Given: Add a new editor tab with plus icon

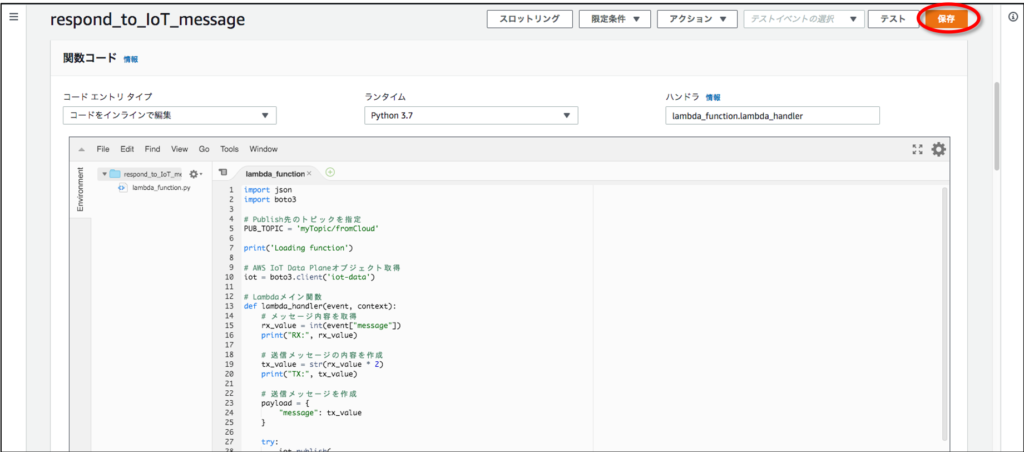Looking at the screenshot, I should tap(330, 172).
